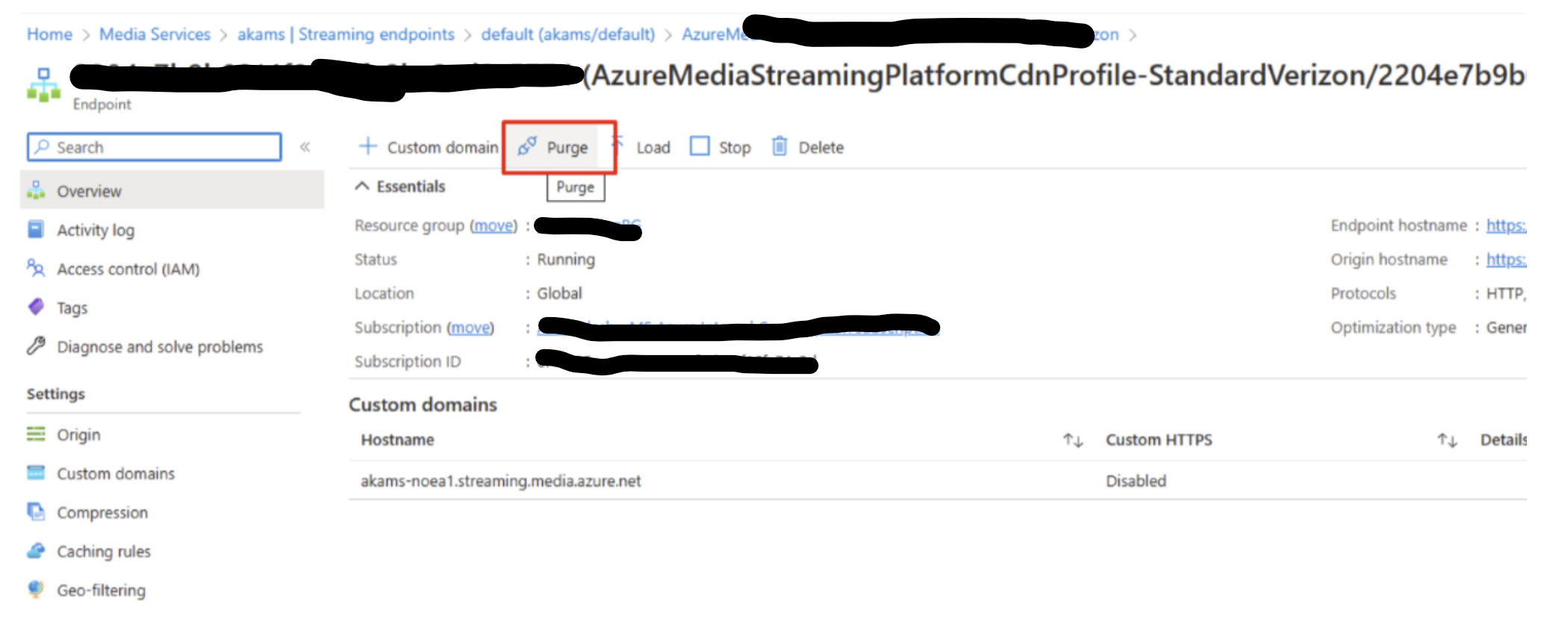
Task: Open akams | Streaming endpoints breadcrumb
Action: 346,34
